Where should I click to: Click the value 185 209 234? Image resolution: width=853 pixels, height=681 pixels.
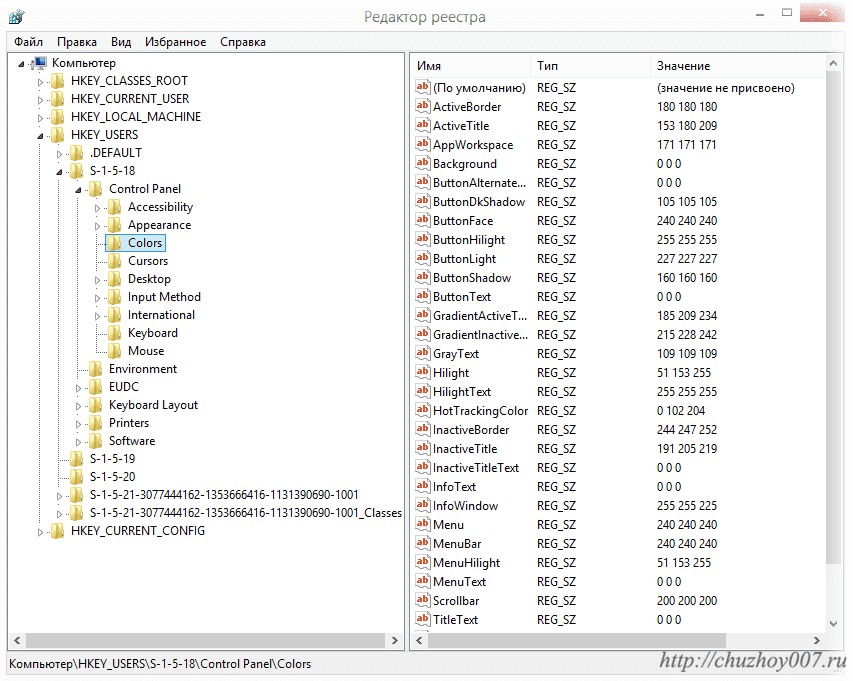[x=687, y=315]
